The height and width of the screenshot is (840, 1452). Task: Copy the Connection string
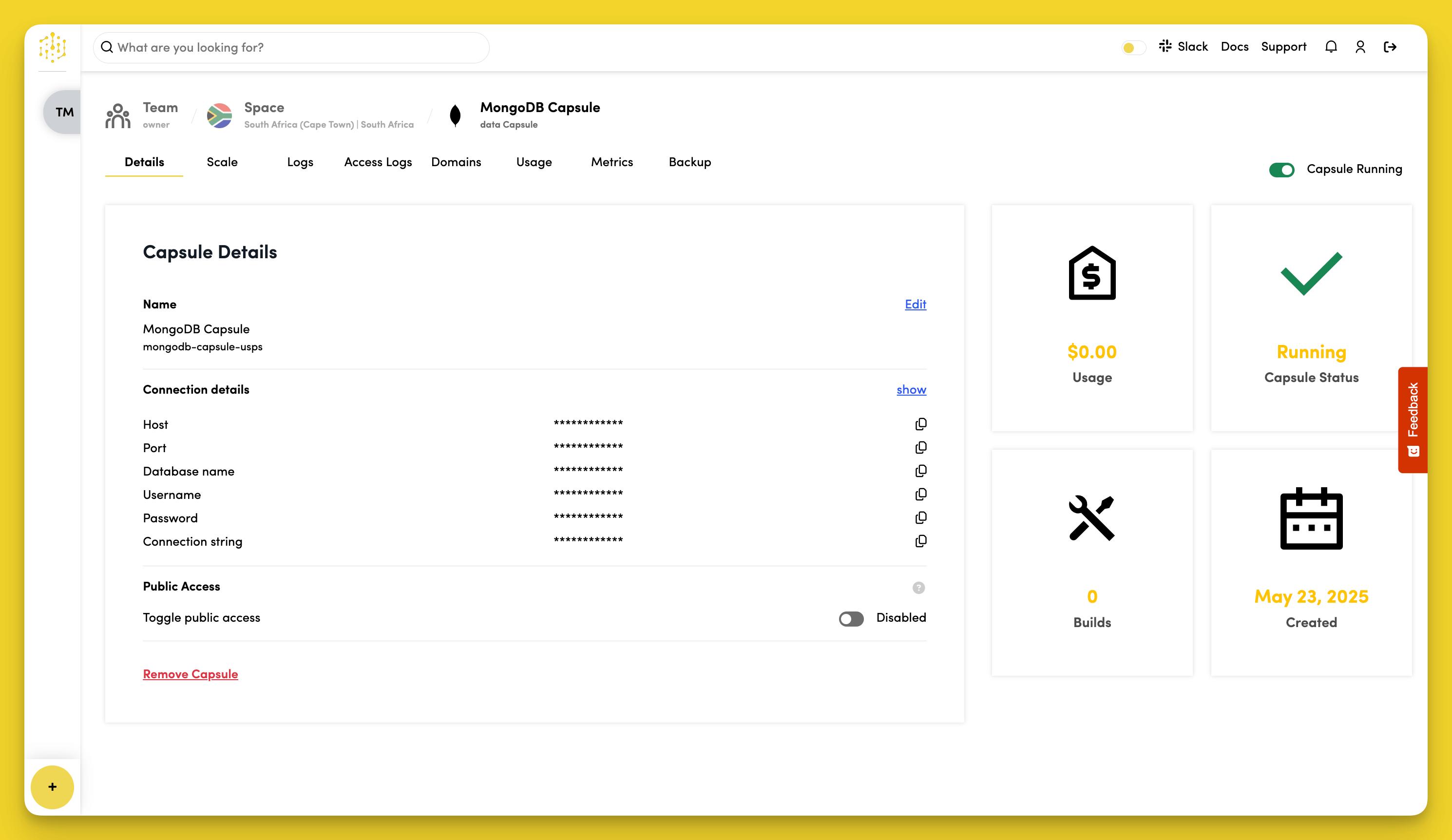[921, 541]
